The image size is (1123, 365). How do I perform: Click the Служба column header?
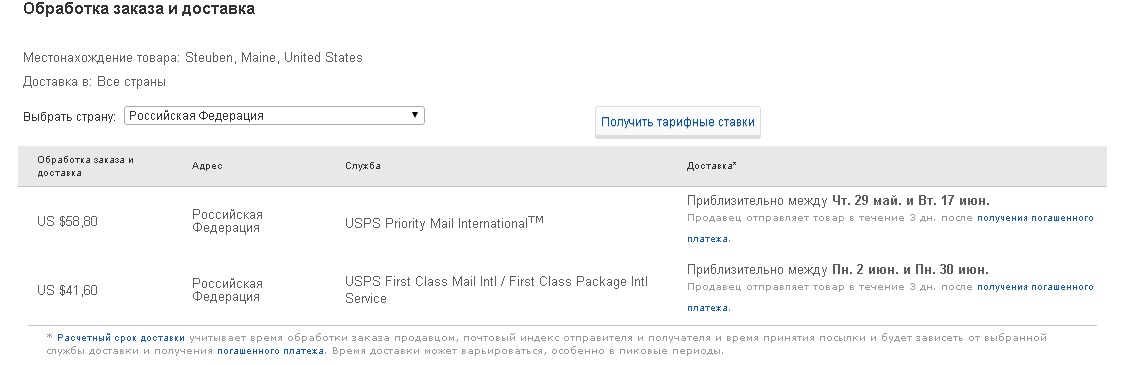pyautogui.click(x=362, y=166)
